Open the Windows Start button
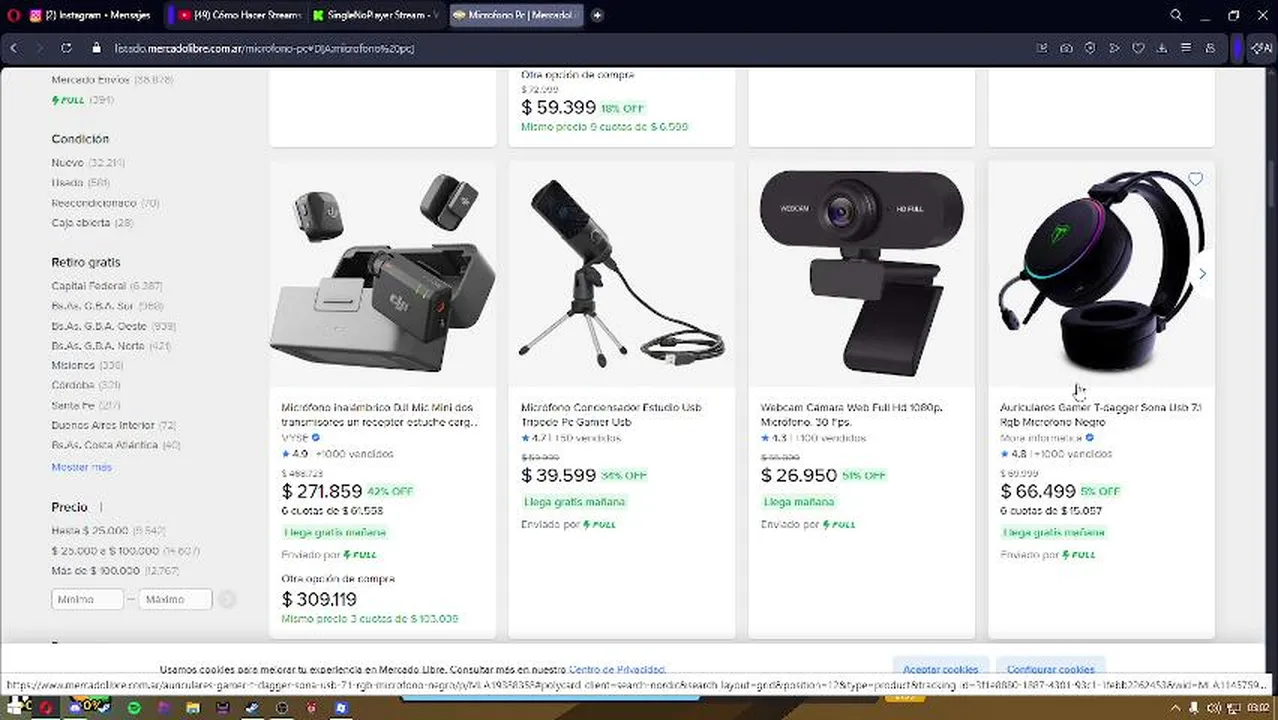This screenshot has height=720, width=1278. pos(12,708)
